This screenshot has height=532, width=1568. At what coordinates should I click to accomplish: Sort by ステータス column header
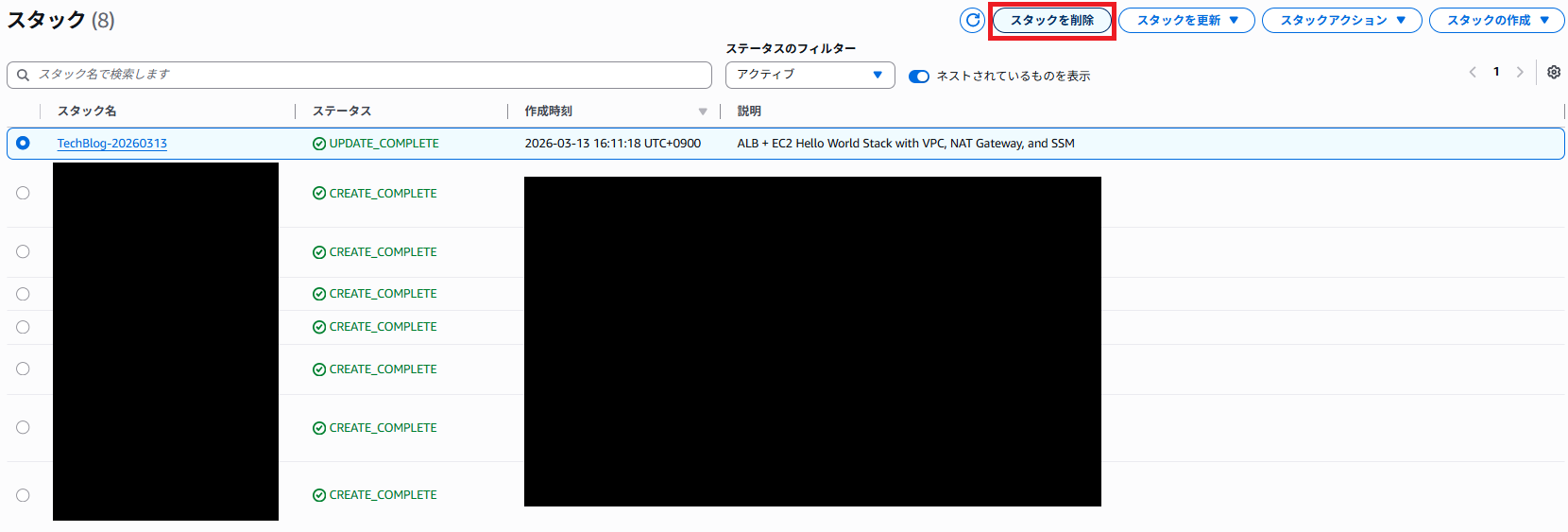(x=342, y=112)
